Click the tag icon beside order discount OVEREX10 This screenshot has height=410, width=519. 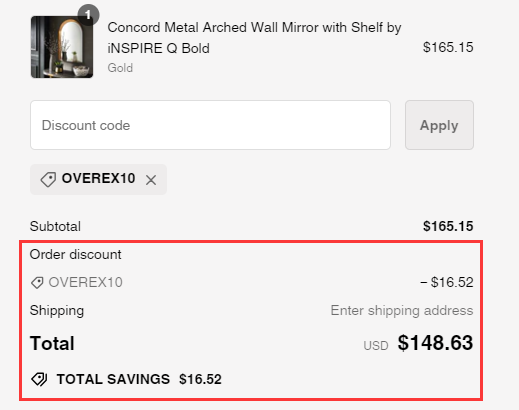37,283
